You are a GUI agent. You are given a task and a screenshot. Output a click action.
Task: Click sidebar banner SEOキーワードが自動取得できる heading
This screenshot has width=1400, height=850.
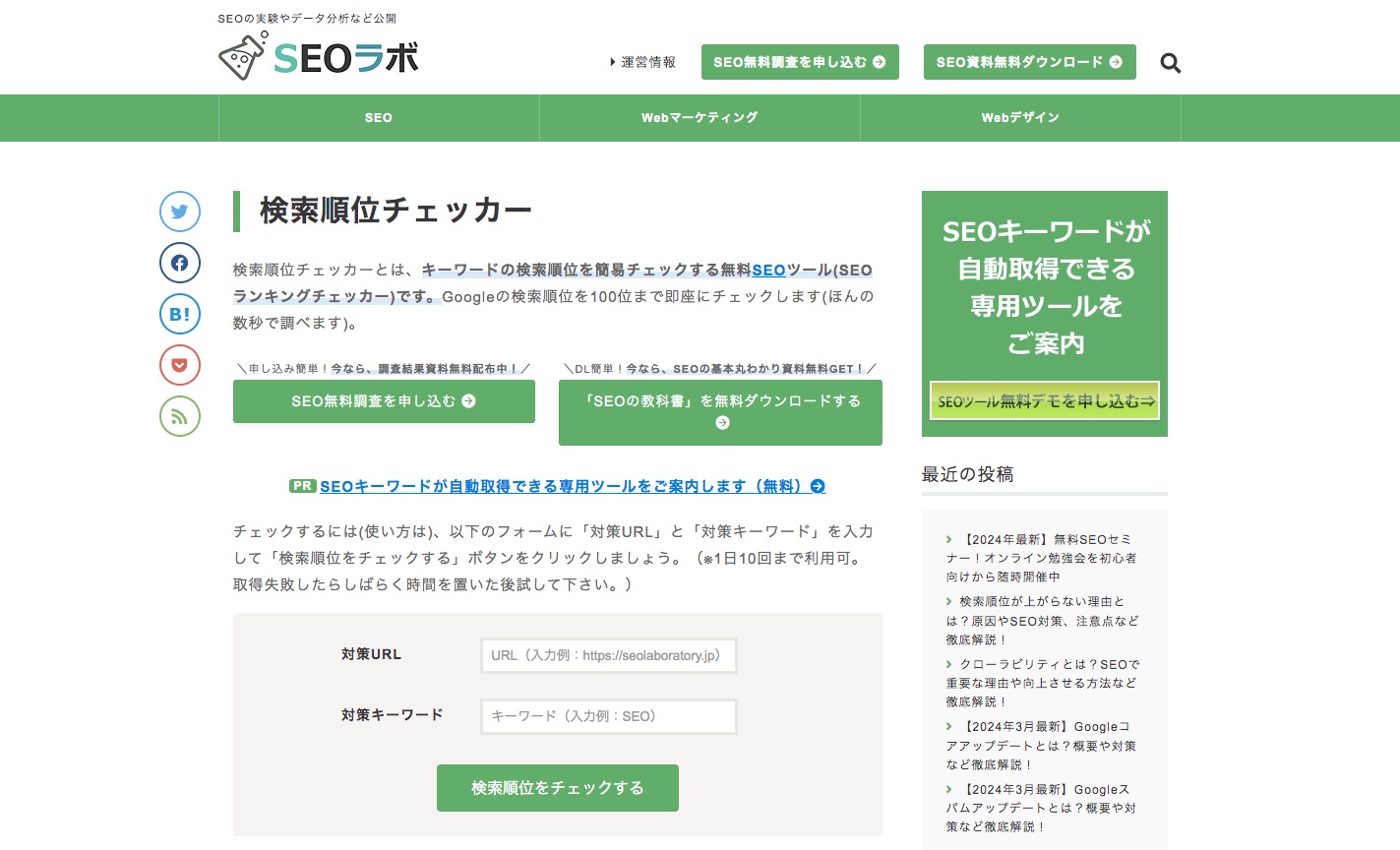(x=1046, y=287)
